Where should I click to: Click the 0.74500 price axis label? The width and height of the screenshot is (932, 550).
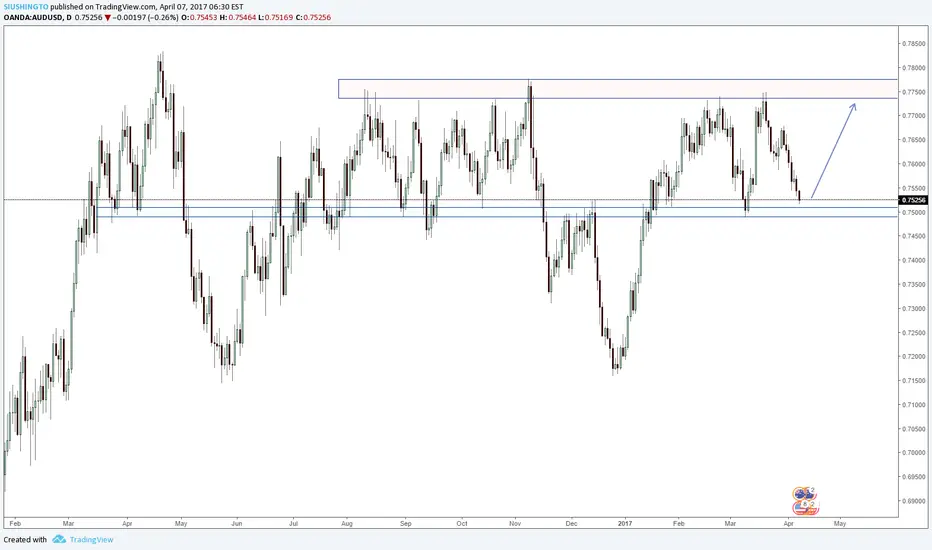click(x=914, y=236)
